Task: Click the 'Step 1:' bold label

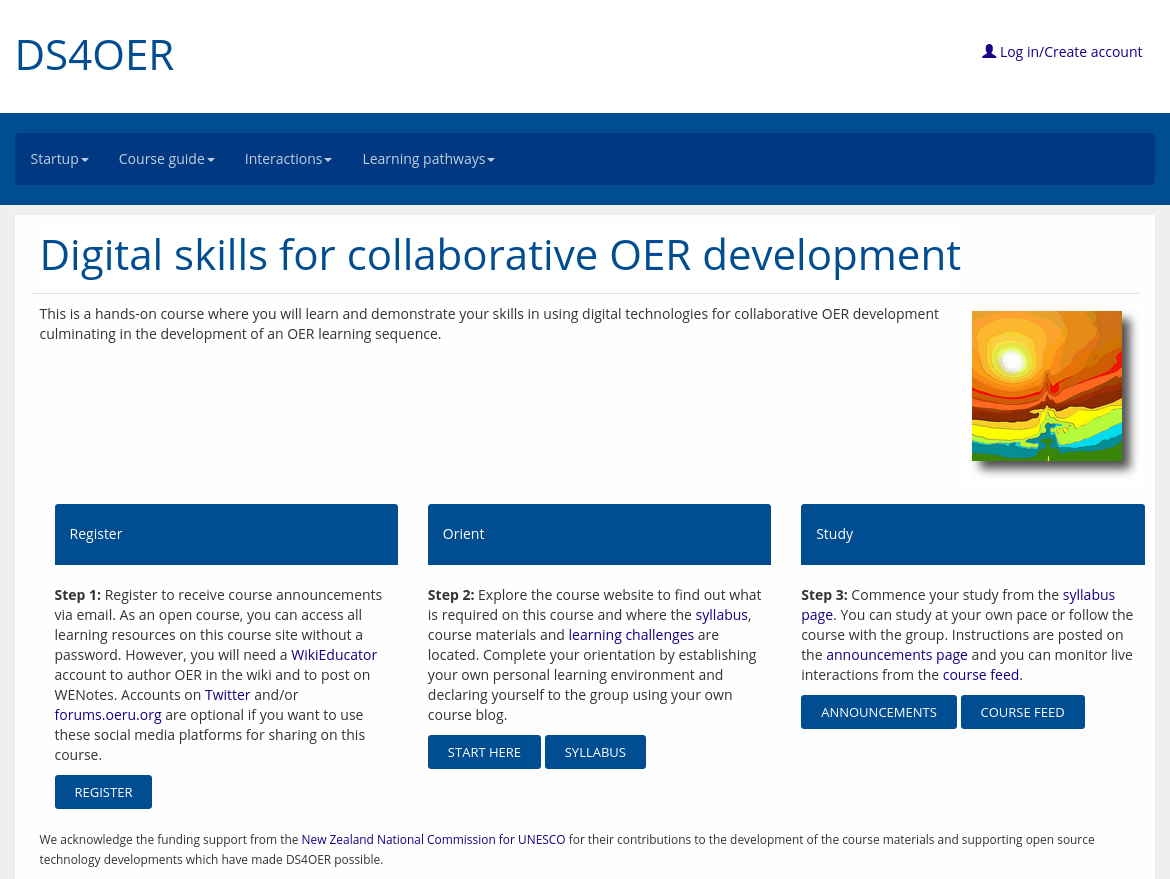Action: click(78, 595)
